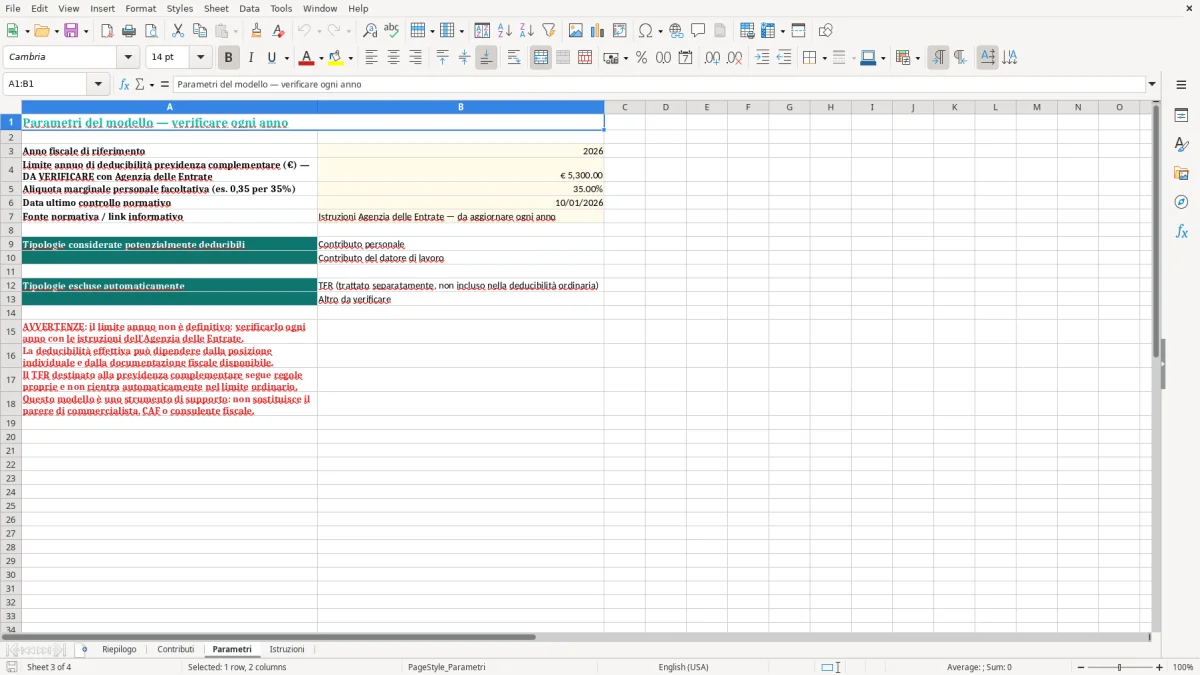Apply the red font color
Screen dimensions: 1200x675
[306, 58]
